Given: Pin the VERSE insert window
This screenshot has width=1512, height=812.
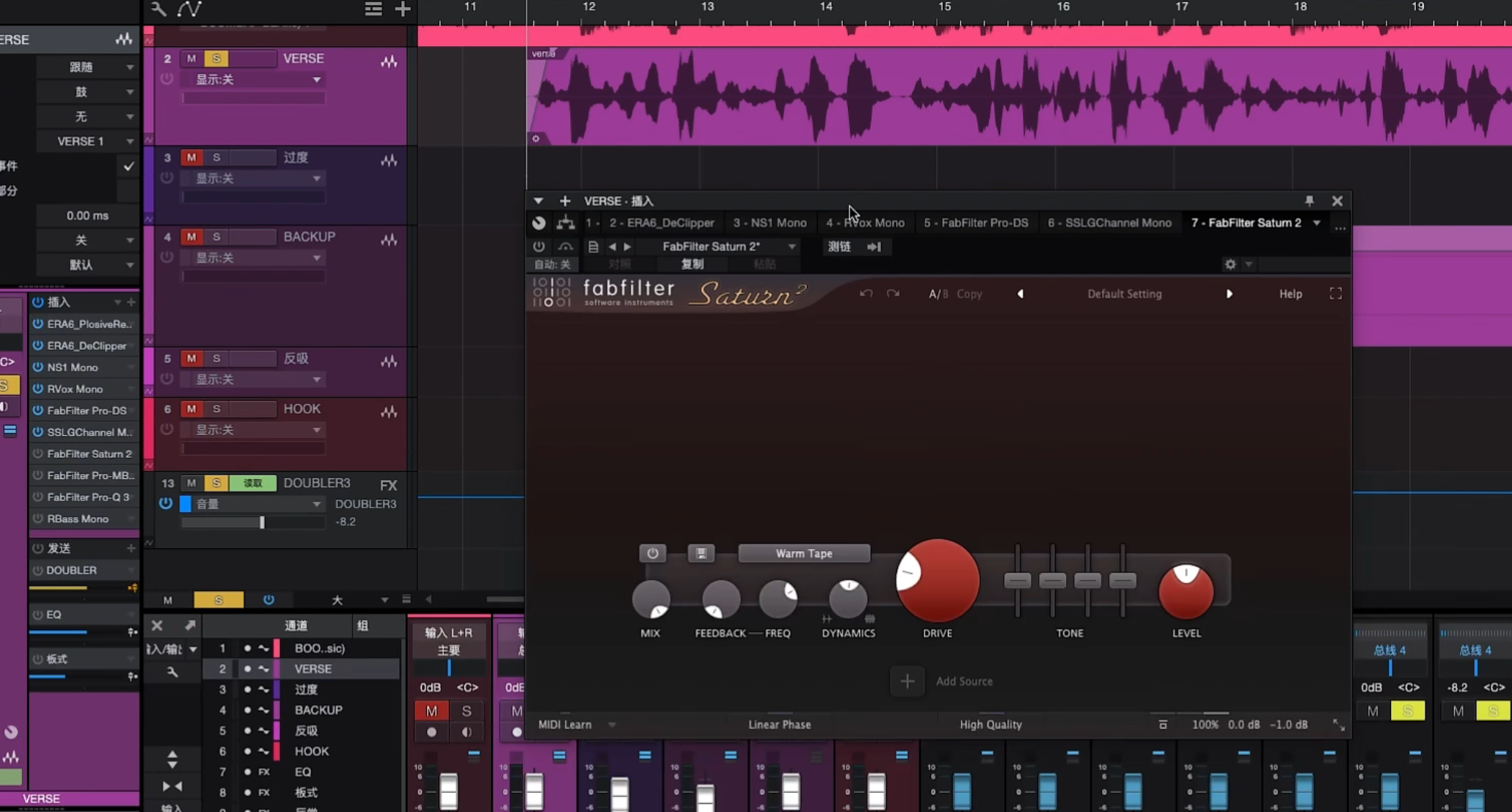Looking at the screenshot, I should [1310, 200].
